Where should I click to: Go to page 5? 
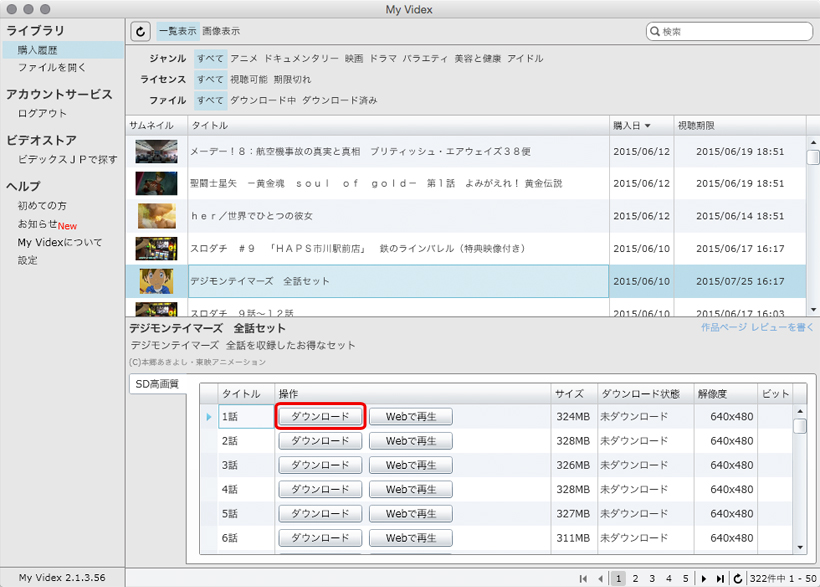click(685, 578)
